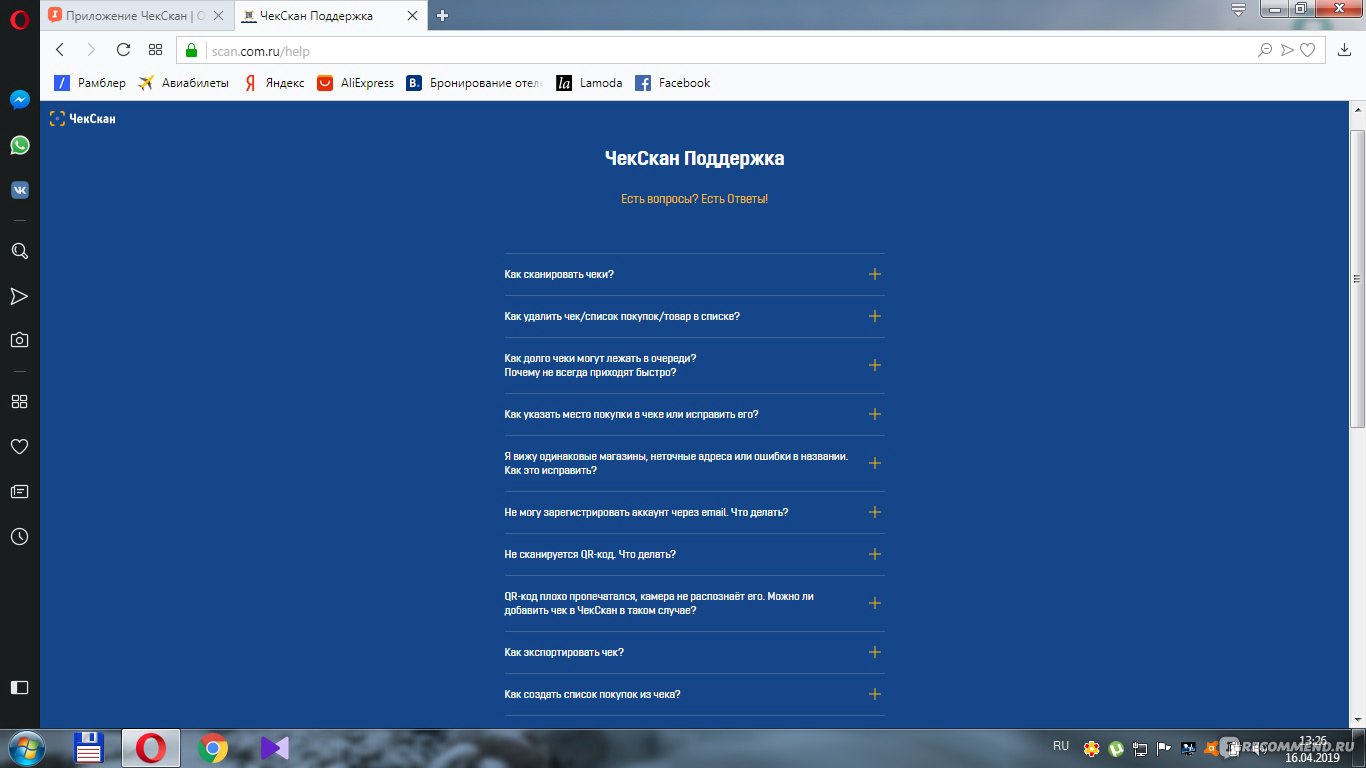
Task: Expand 'Как указать место покупки' plus
Action: pos(875,414)
